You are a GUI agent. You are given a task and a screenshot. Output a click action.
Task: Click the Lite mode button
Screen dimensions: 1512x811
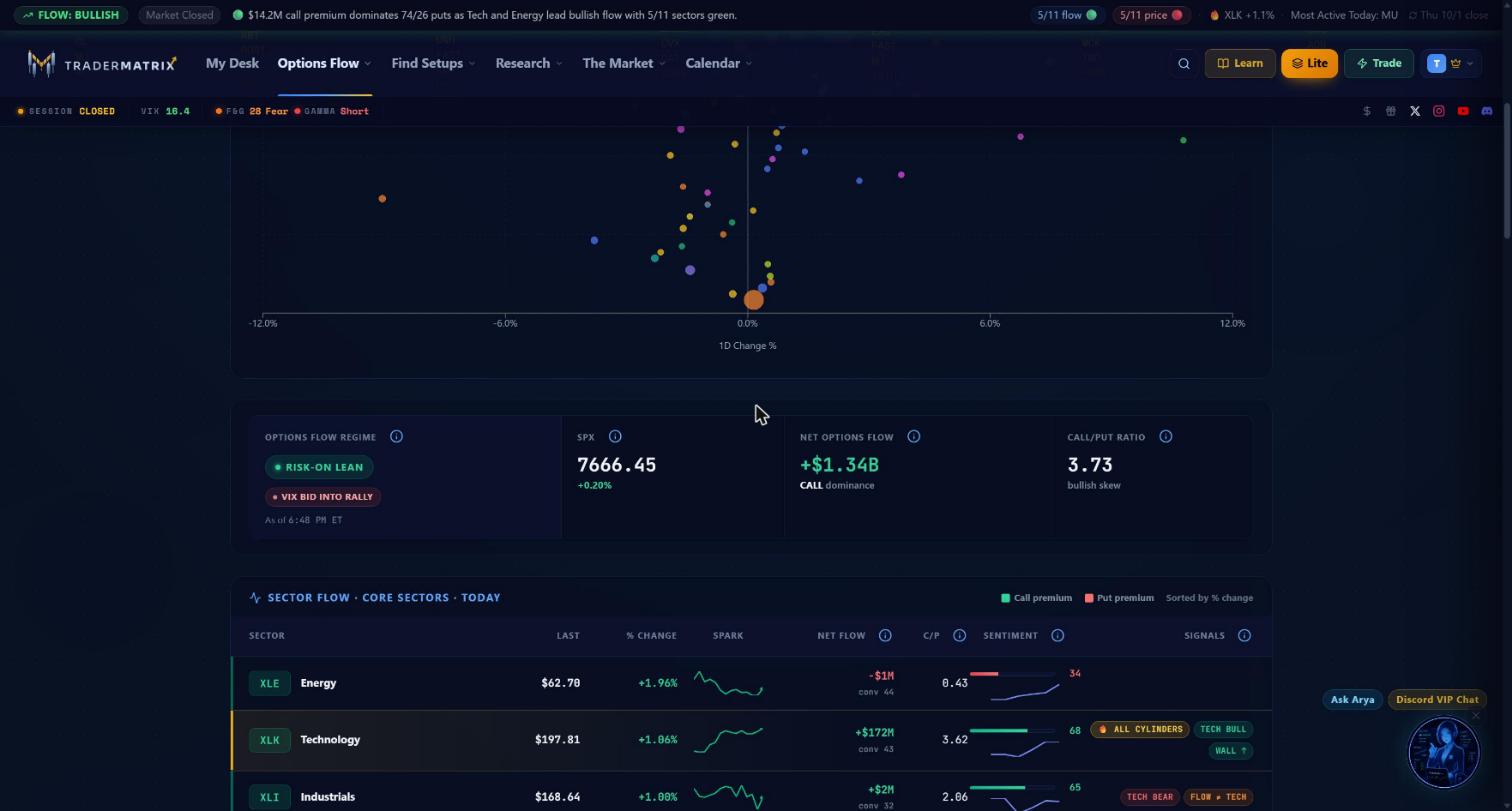pos(1309,63)
